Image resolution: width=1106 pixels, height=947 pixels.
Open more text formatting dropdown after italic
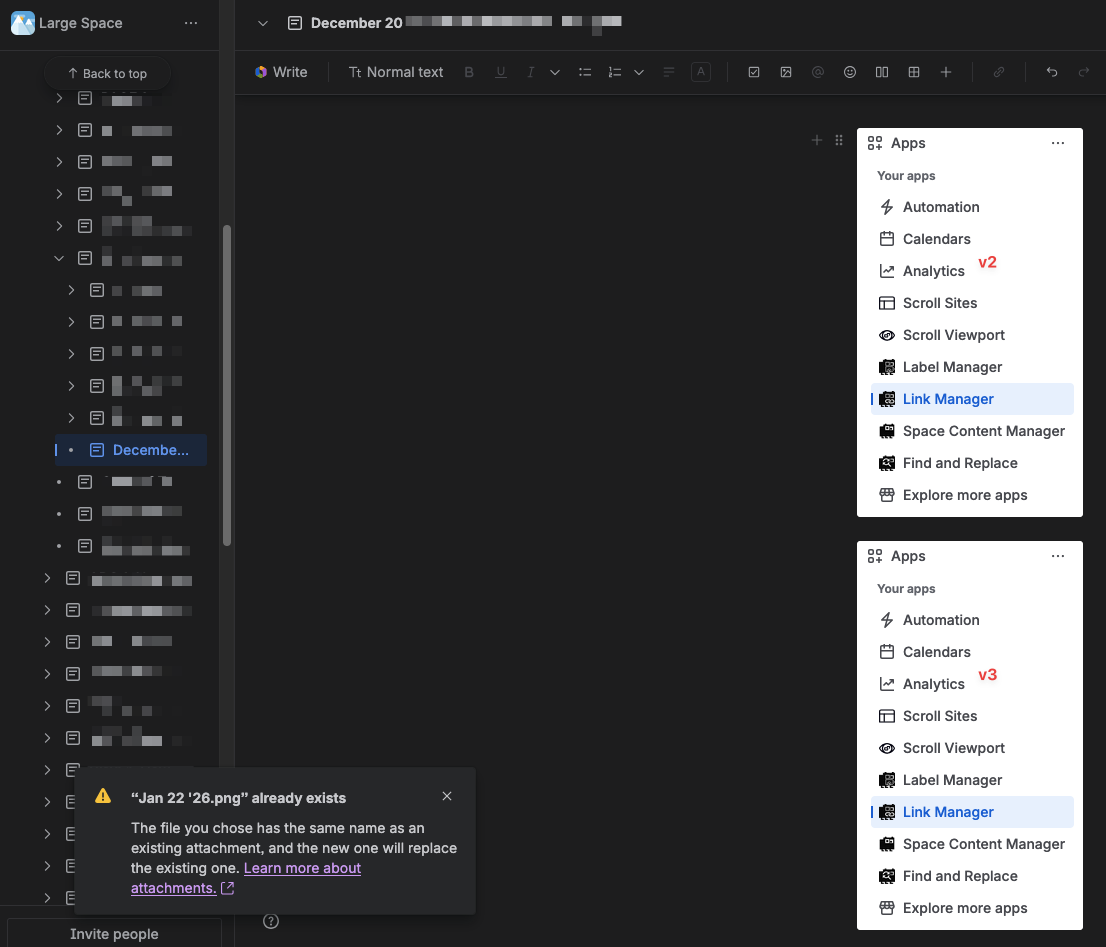pos(555,72)
